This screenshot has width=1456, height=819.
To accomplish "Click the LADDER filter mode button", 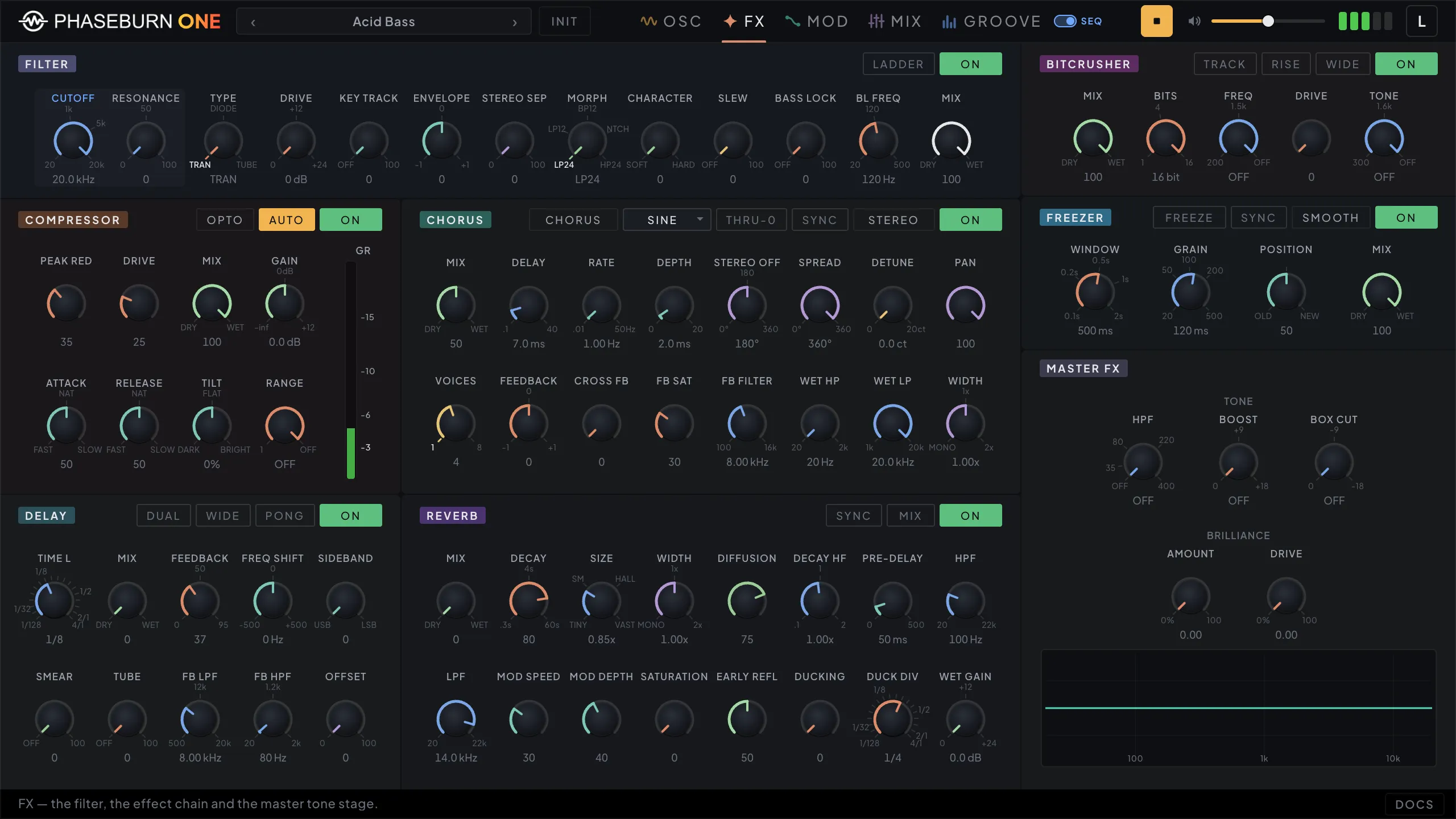I will point(898,64).
